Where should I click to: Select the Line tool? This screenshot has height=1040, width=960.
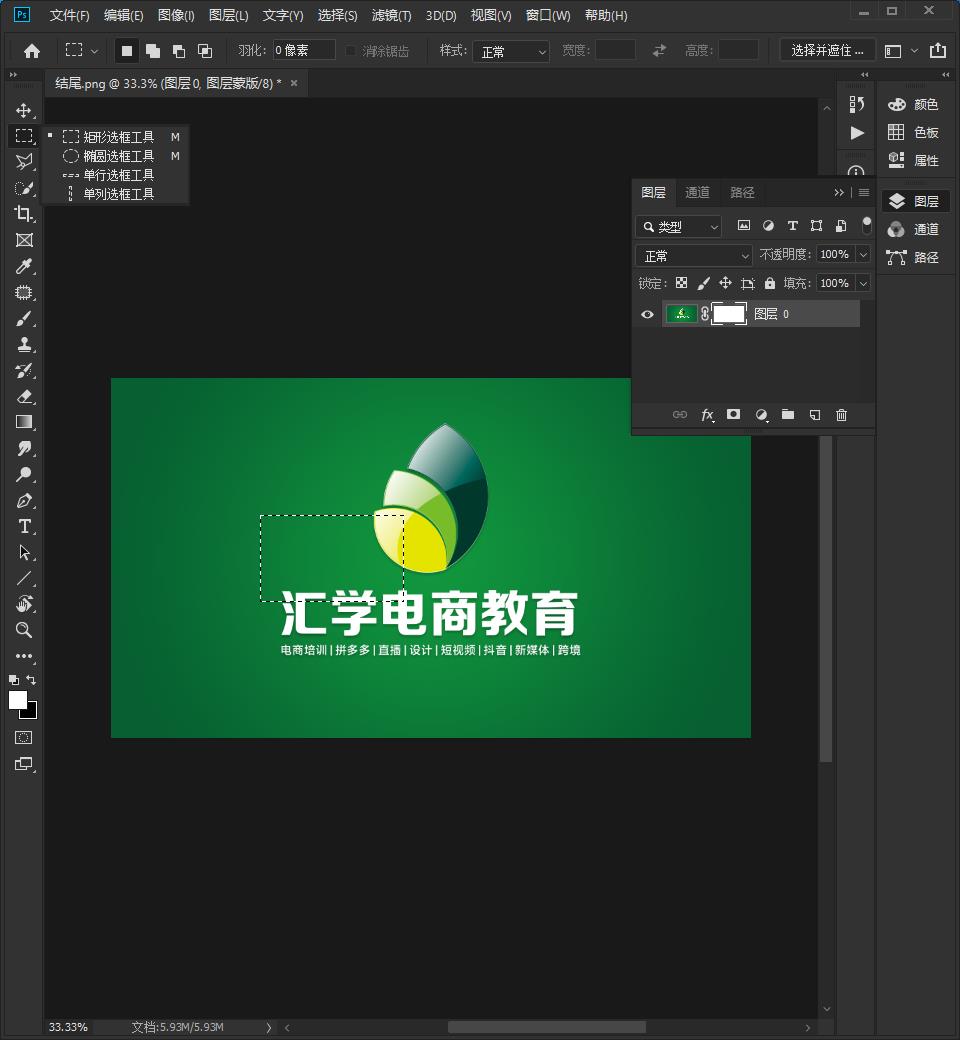click(x=24, y=578)
